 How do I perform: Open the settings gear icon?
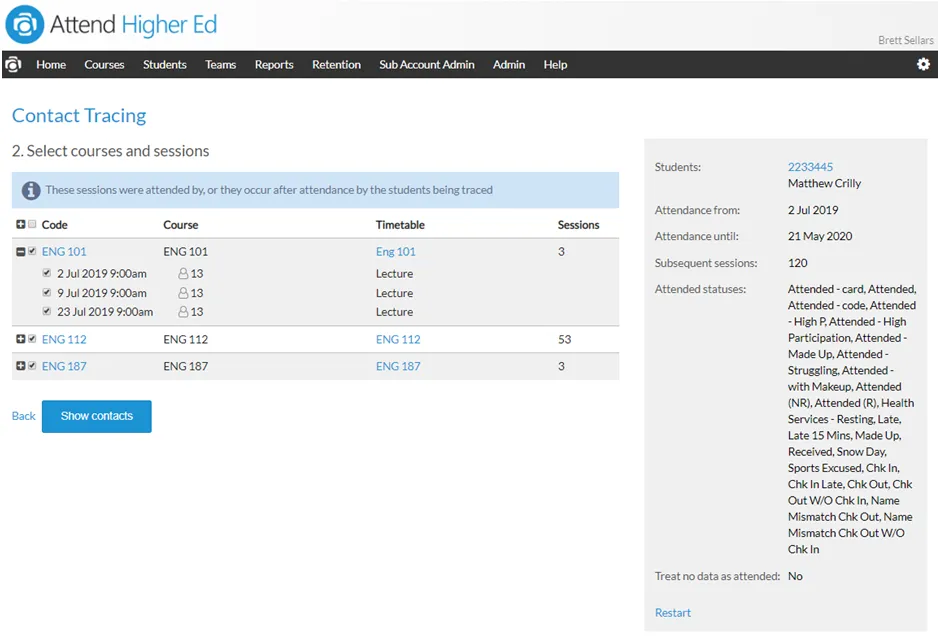coord(923,64)
